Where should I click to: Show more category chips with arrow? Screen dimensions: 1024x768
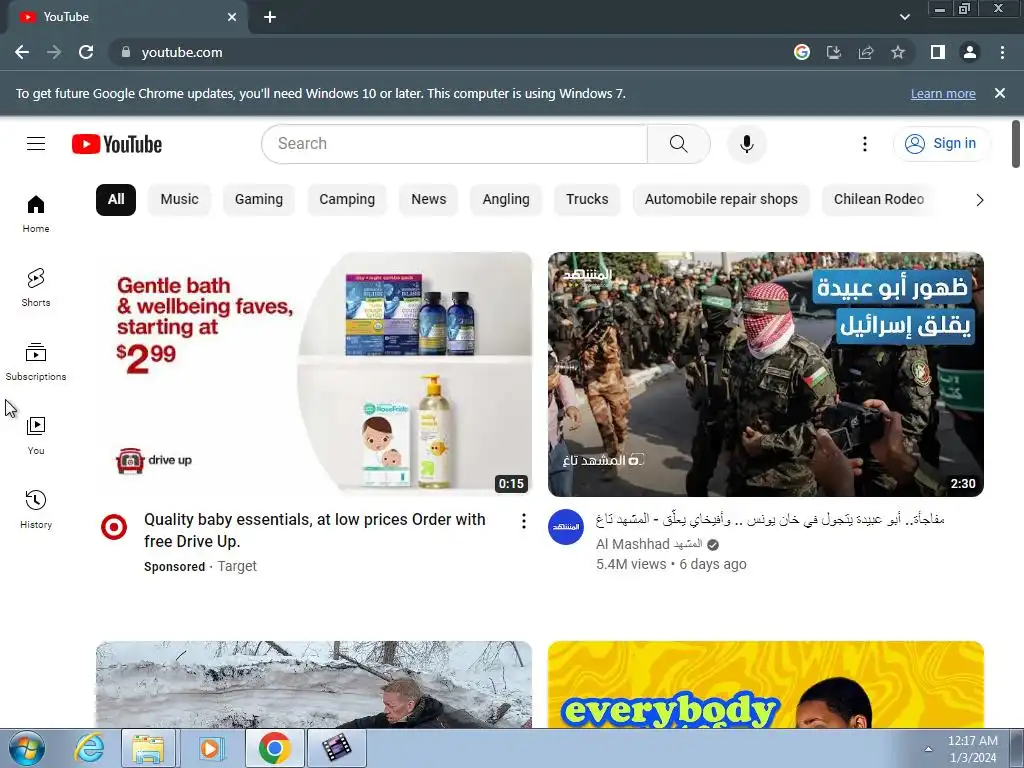[x=979, y=200]
